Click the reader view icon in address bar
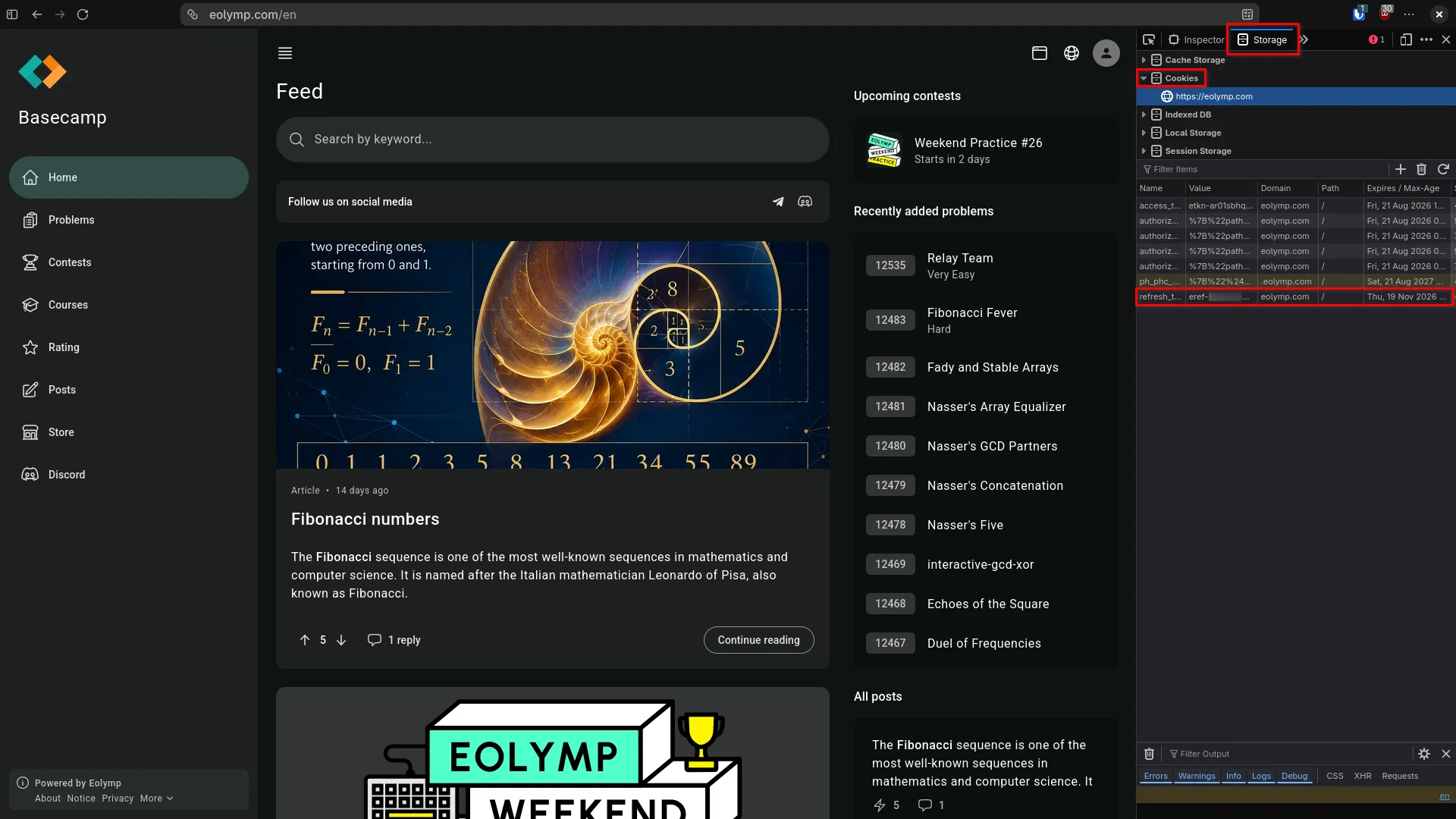The width and height of the screenshot is (1456, 819). [x=1247, y=14]
